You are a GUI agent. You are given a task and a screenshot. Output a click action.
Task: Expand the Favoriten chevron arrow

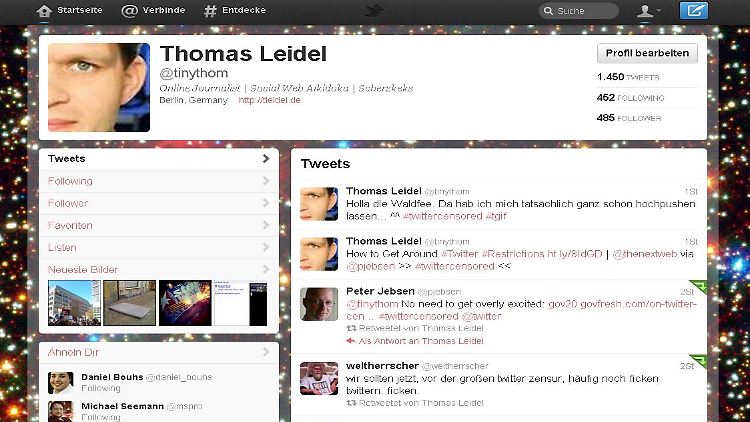coord(266,225)
